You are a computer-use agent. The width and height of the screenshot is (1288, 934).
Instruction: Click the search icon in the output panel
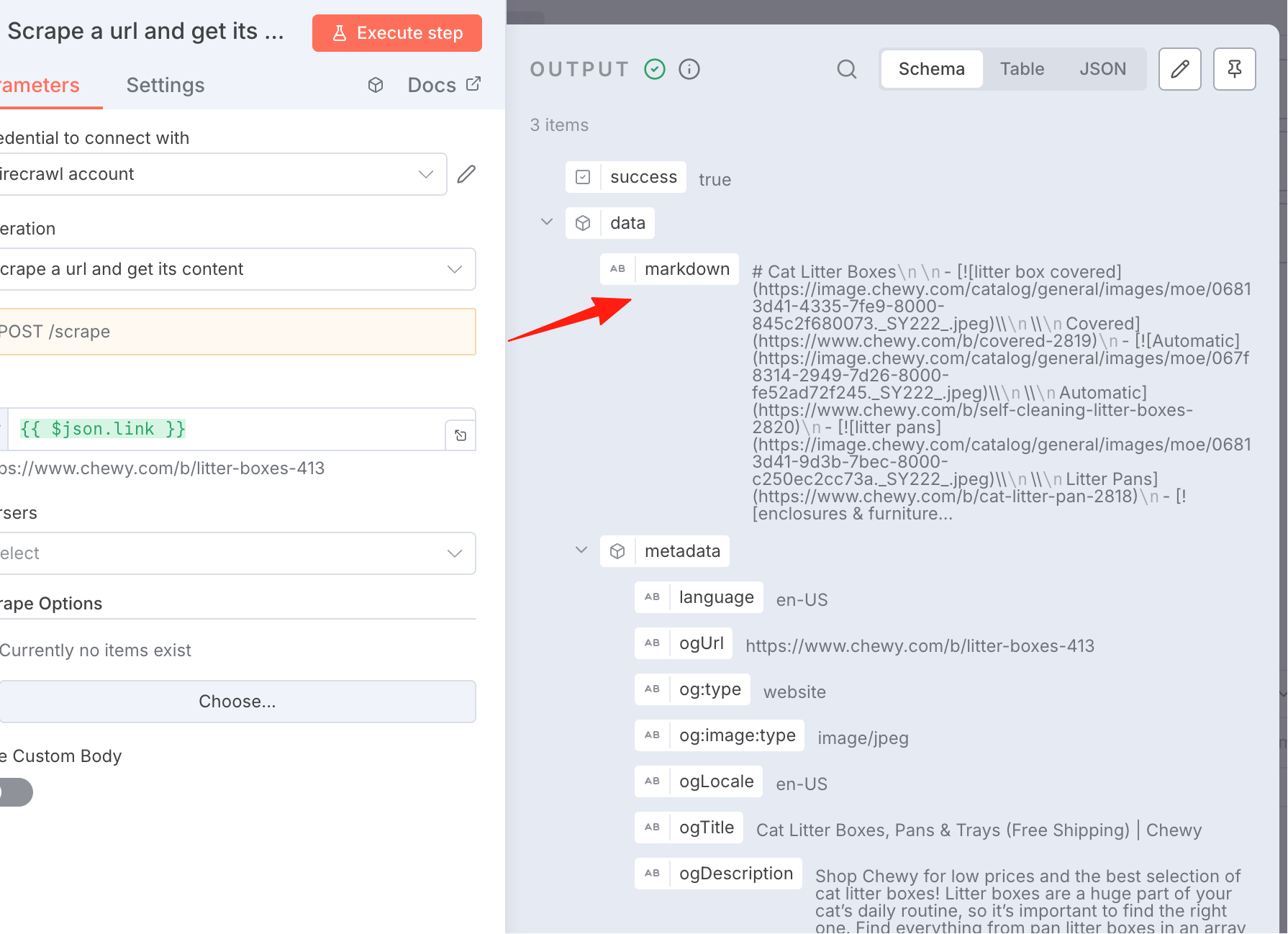point(847,69)
